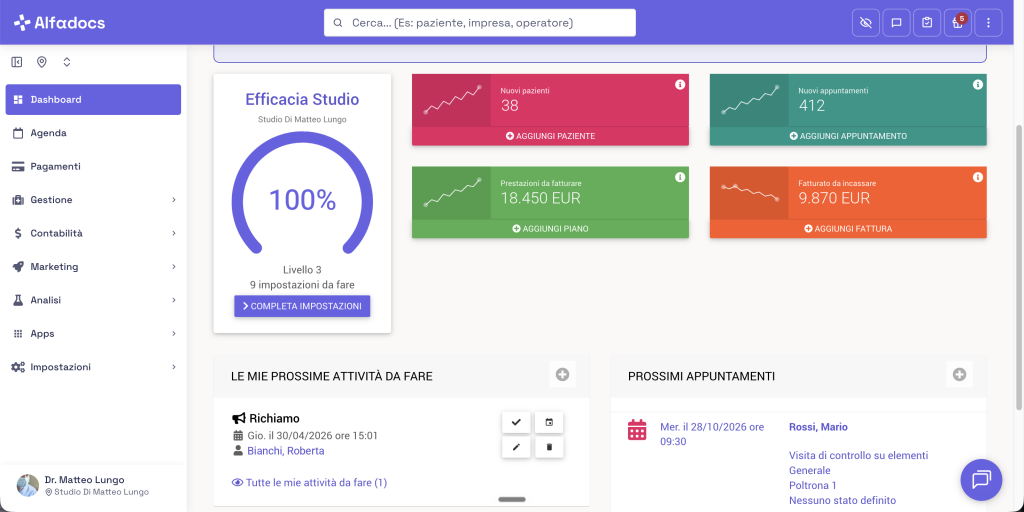This screenshot has height=512, width=1024.
Task: Open Agenda from the sidebar
Action: [93, 133]
